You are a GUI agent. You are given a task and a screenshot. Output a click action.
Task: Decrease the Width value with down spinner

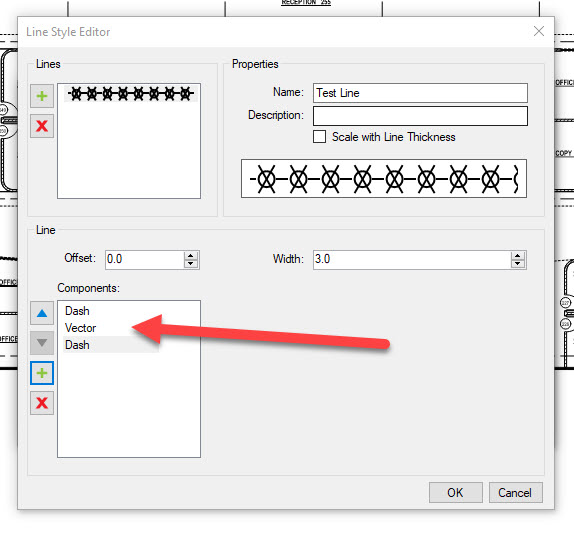[517, 264]
